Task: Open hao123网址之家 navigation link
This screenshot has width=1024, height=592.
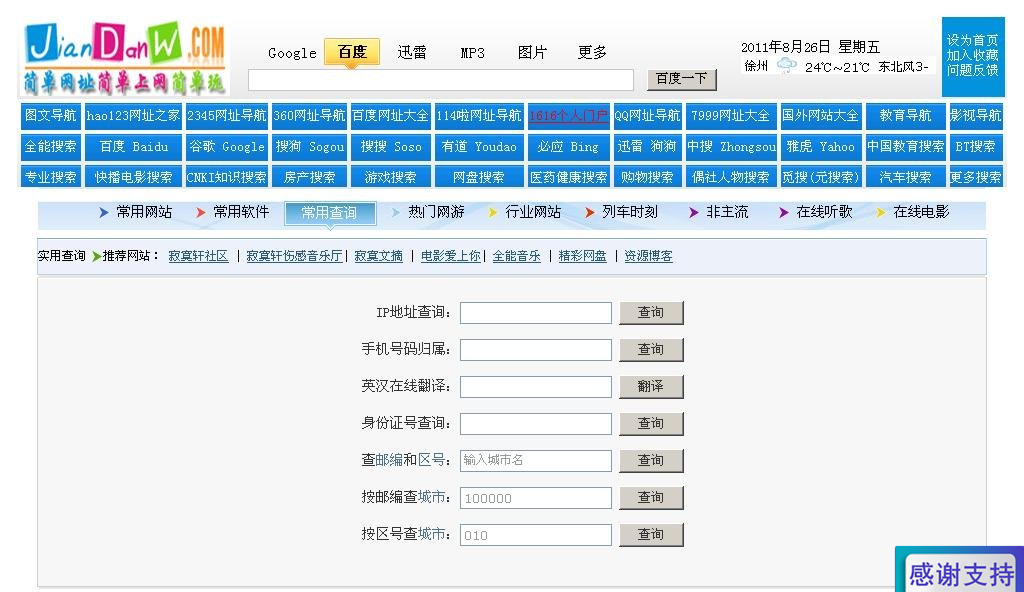Action: click(x=133, y=116)
